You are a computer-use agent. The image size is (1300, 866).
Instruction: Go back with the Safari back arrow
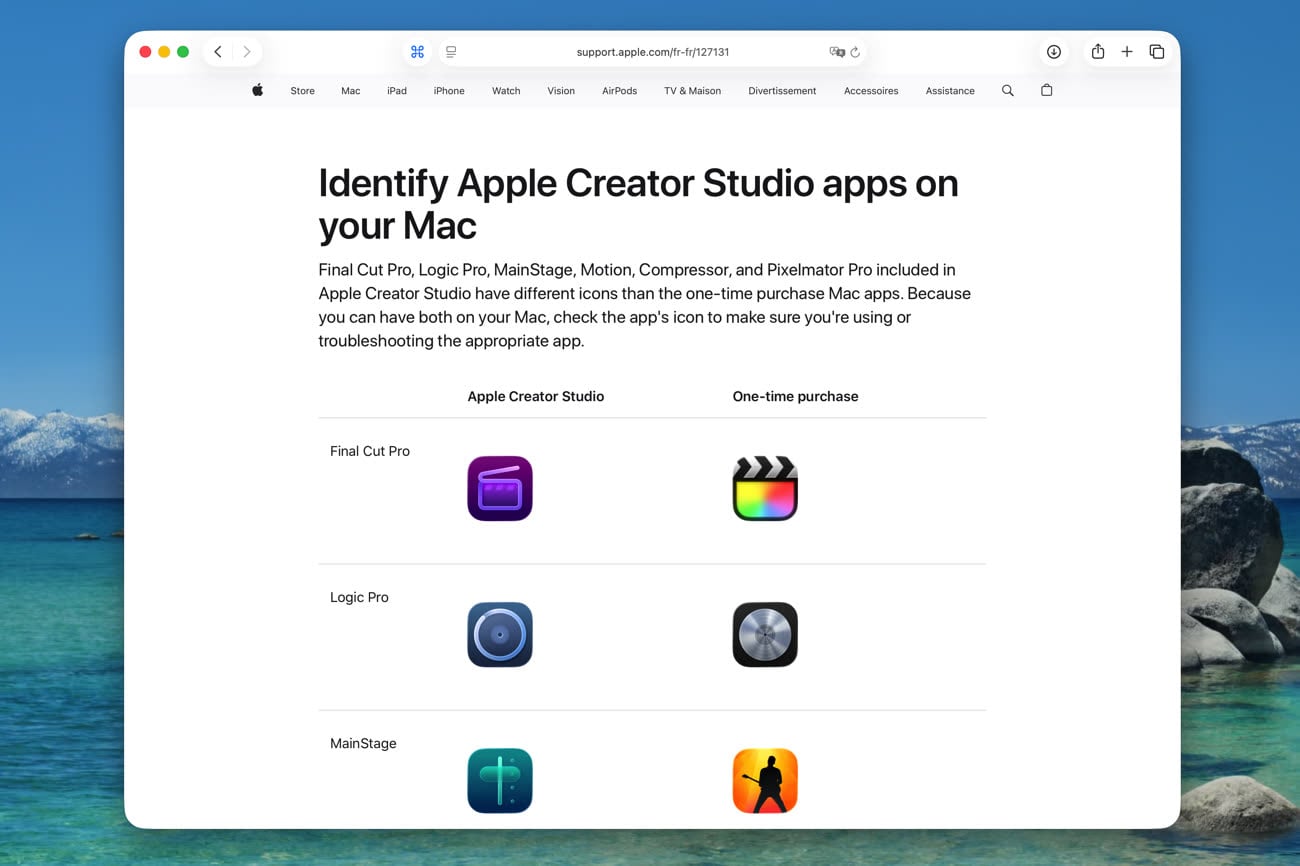[218, 52]
